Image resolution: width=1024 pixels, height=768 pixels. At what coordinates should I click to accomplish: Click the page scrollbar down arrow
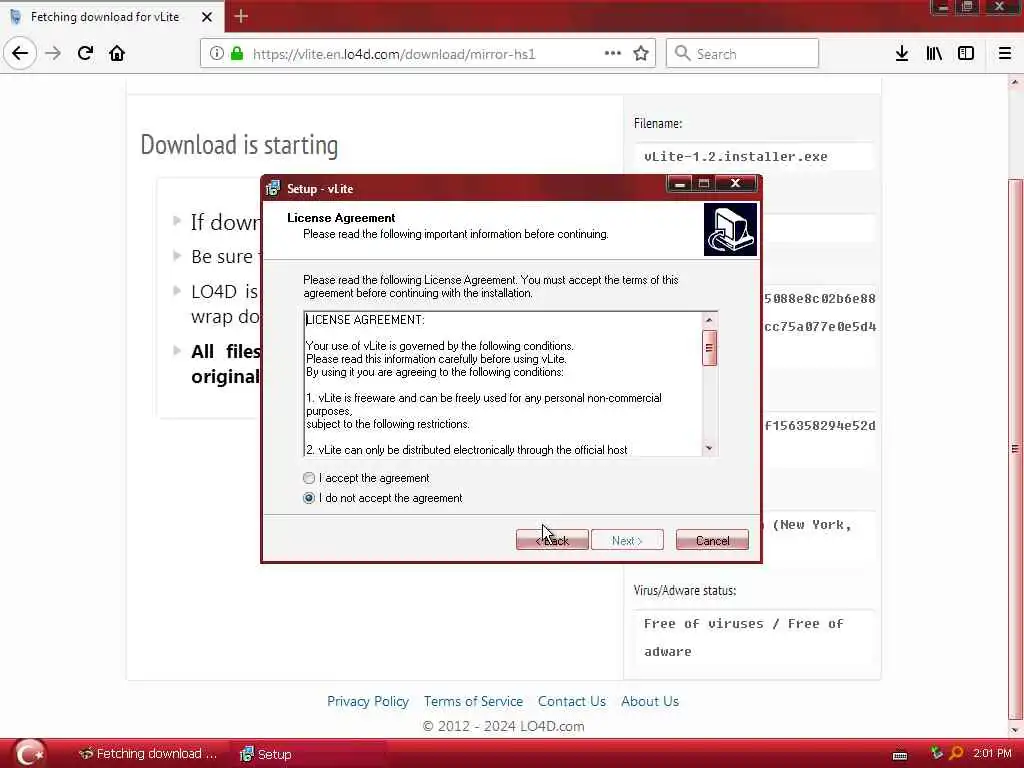coord(1015,730)
